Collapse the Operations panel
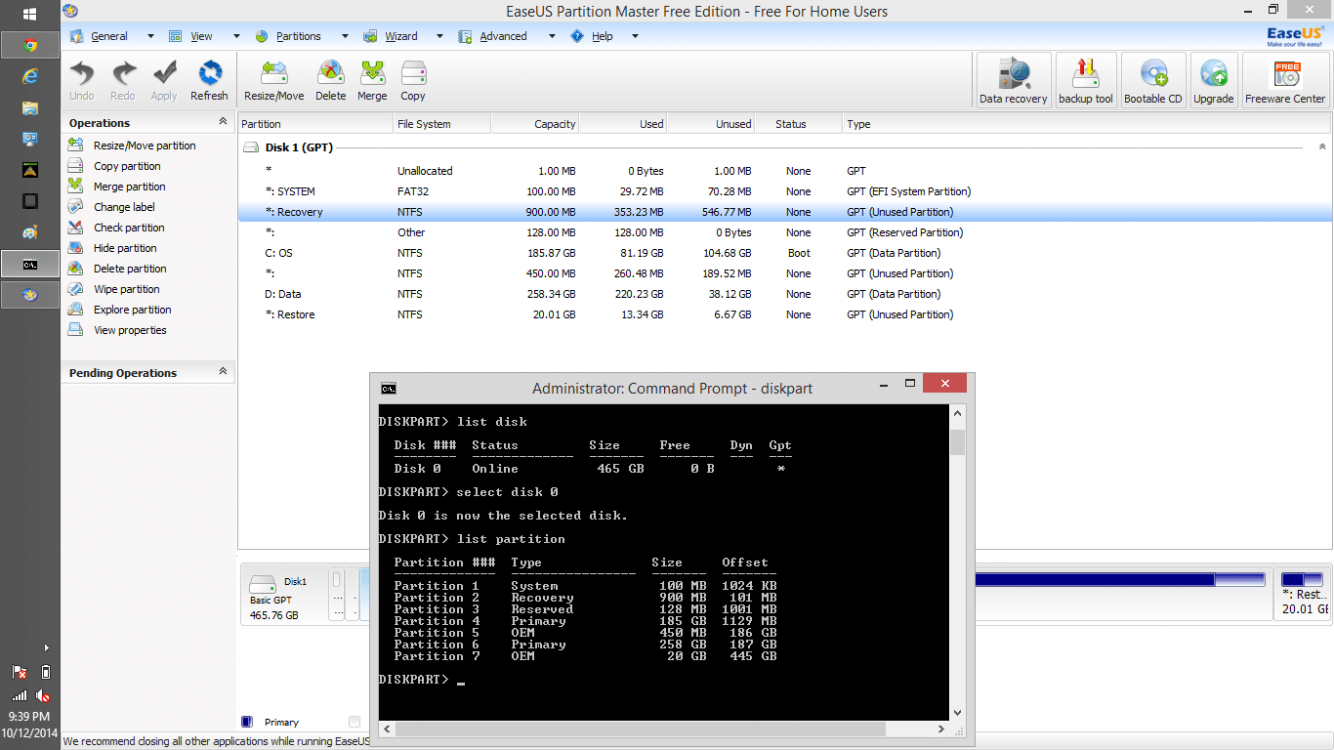The image size is (1334, 750). (222, 122)
